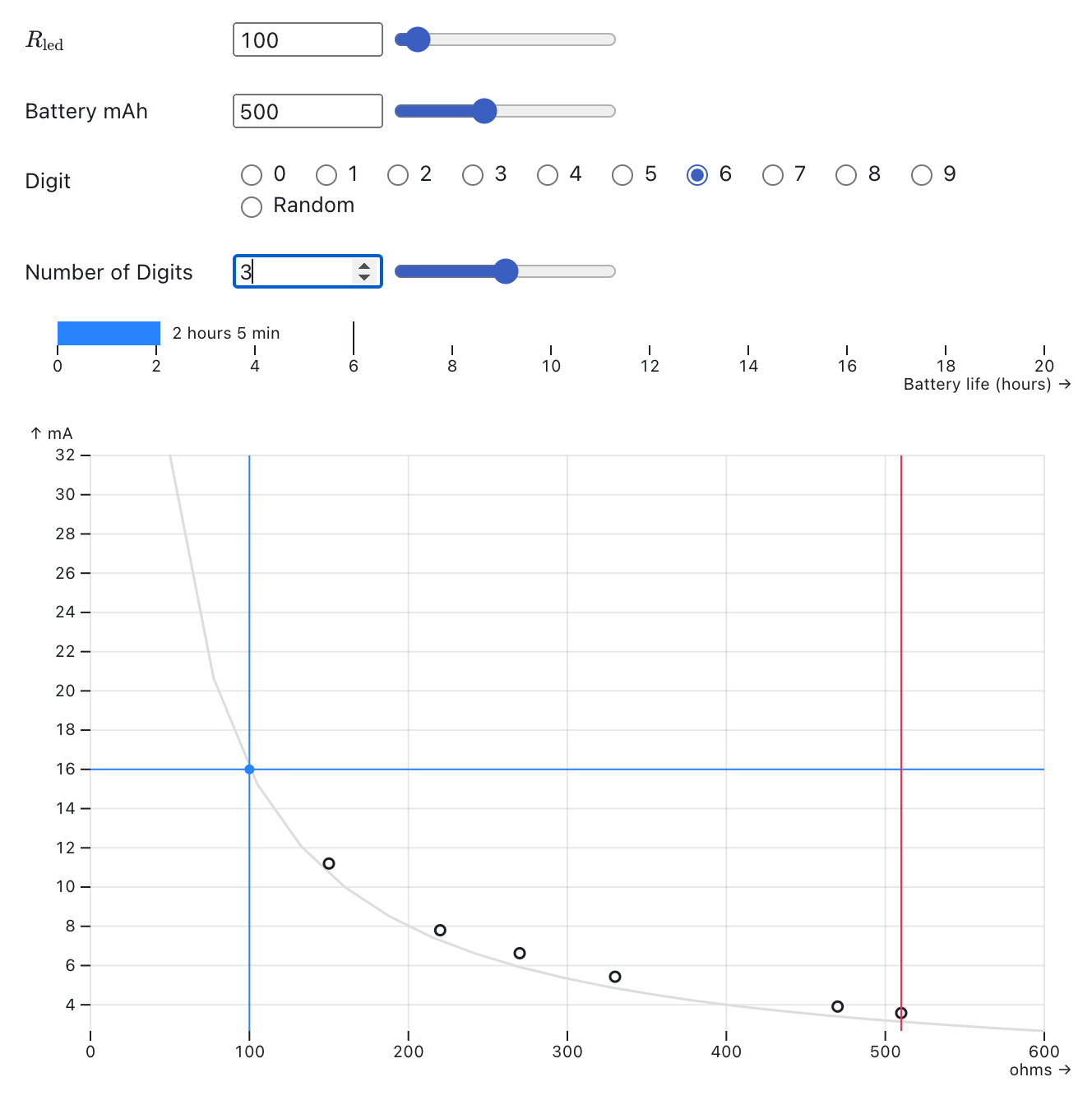Click the Number of Digits slider handle
Image resolution: width=1092 pixels, height=1100 pixels.
click(506, 271)
